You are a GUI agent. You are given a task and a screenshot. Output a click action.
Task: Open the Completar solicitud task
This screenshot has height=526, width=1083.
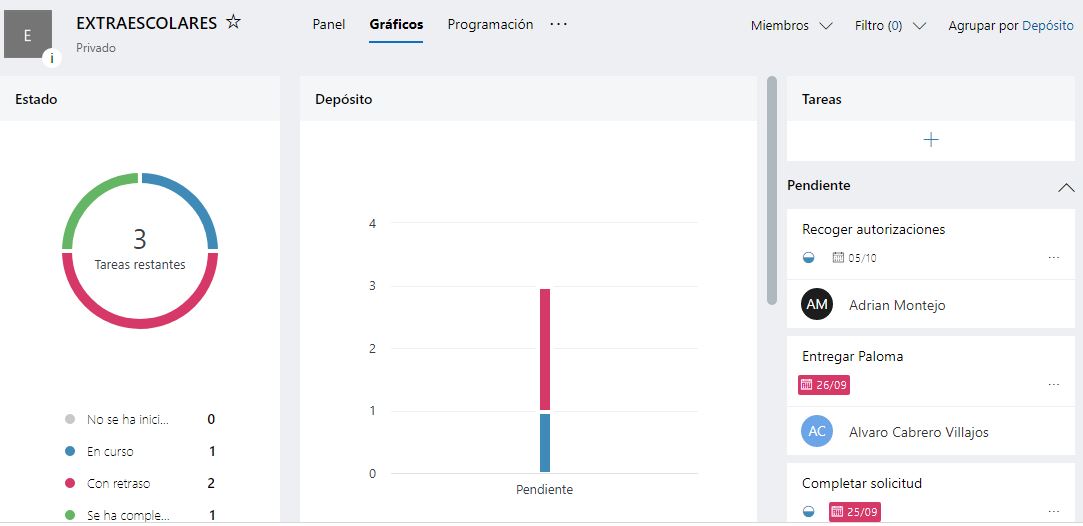862,483
